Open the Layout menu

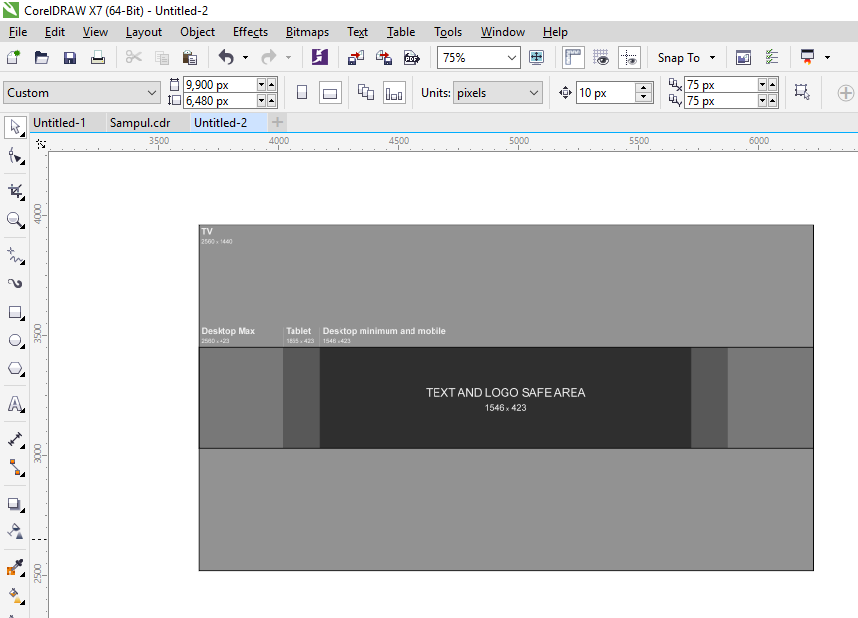[144, 32]
